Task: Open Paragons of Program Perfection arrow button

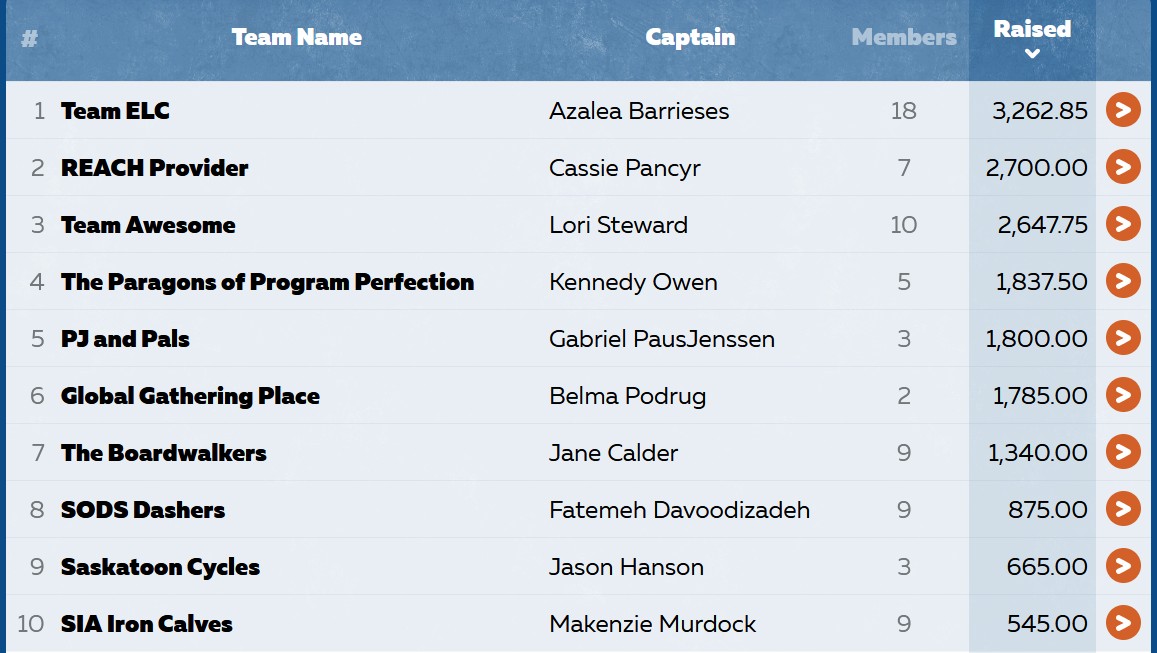Action: pos(1123,280)
